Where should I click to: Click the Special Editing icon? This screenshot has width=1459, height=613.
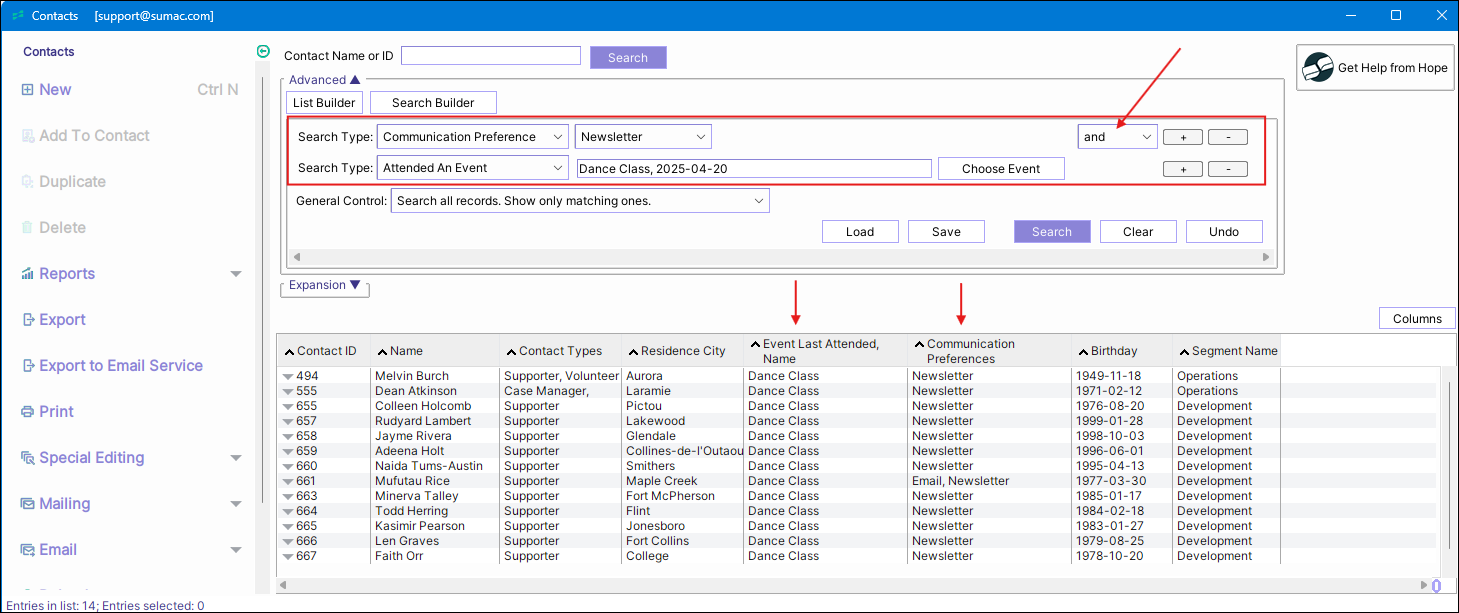pos(28,458)
